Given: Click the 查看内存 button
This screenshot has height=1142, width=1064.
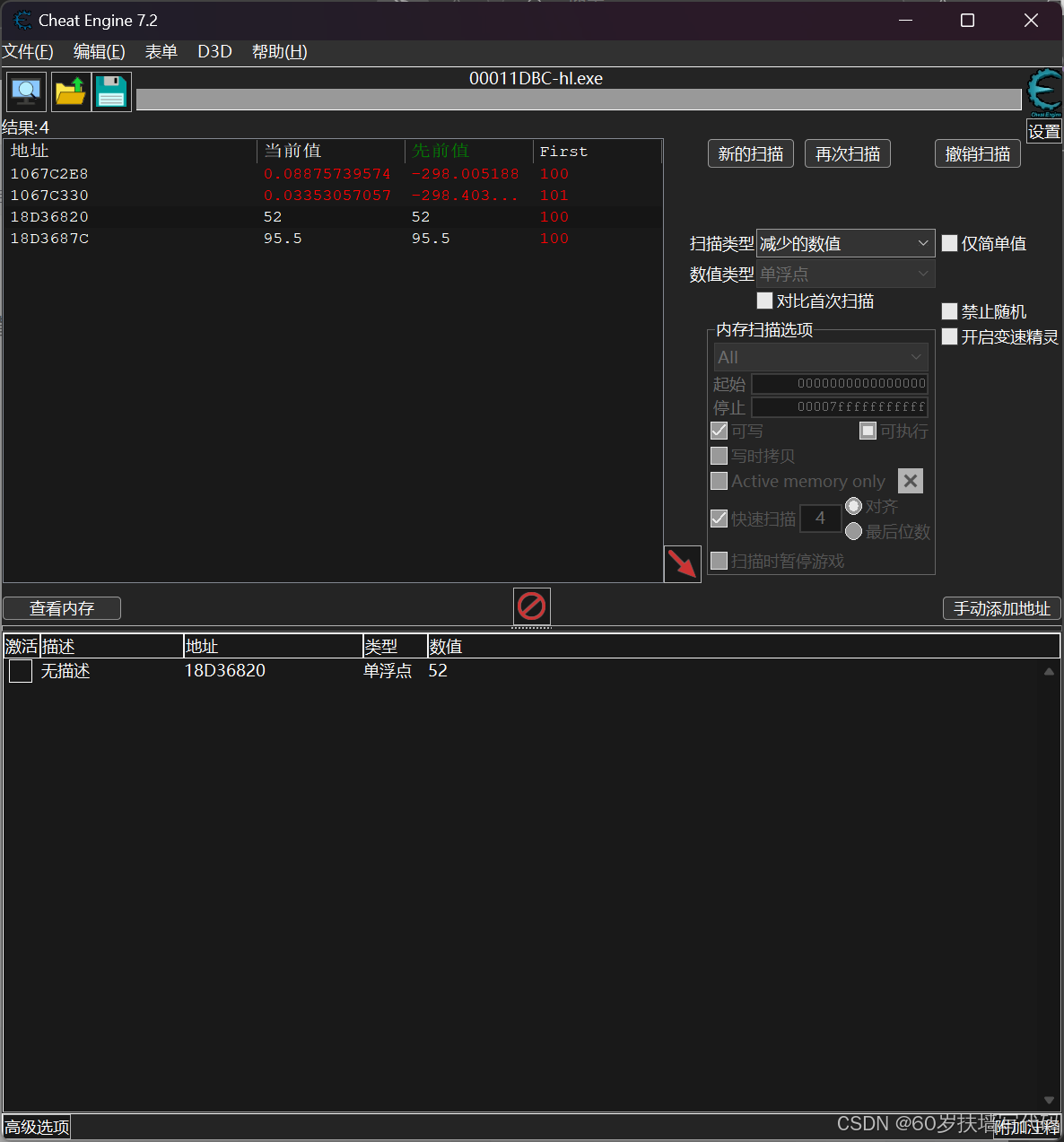Looking at the screenshot, I should 62,608.
